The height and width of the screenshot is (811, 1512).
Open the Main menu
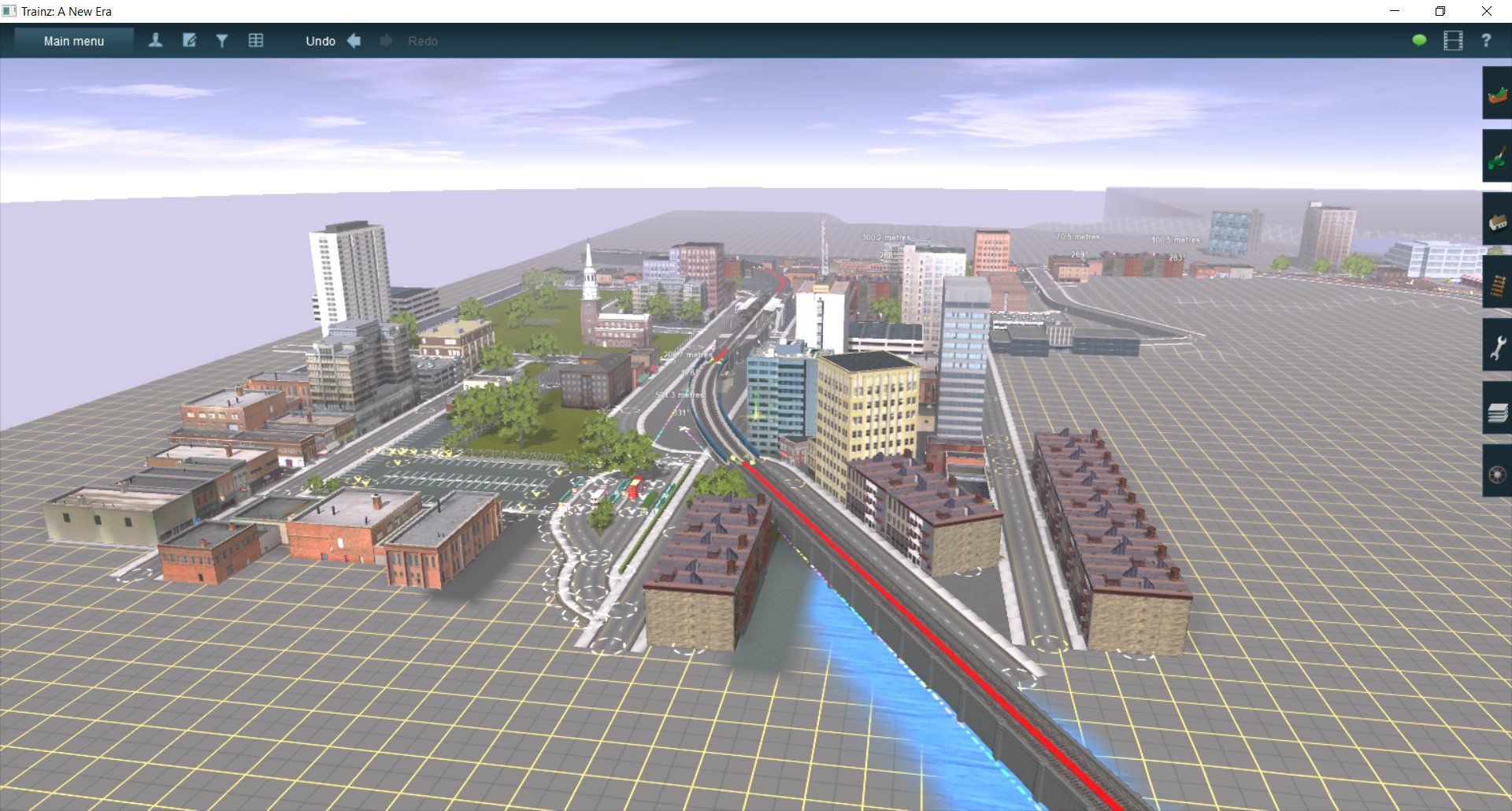[x=74, y=41]
